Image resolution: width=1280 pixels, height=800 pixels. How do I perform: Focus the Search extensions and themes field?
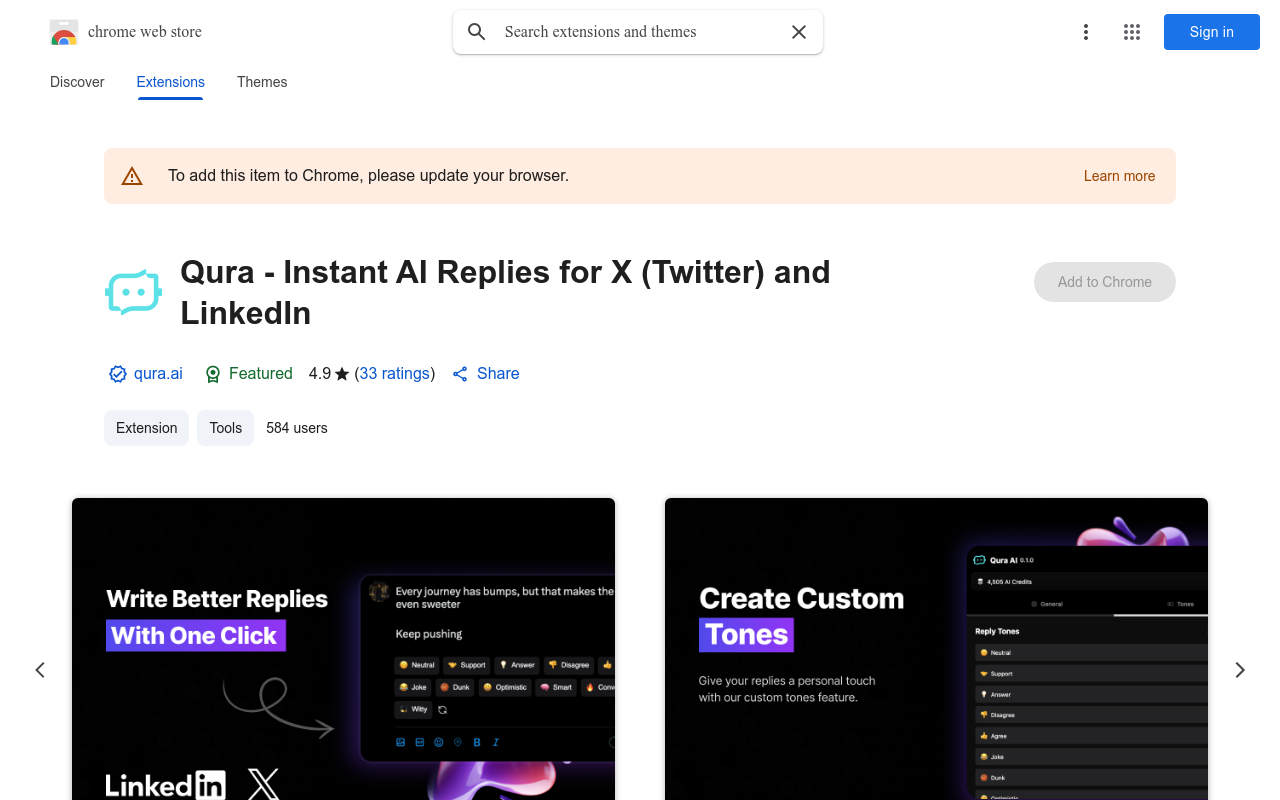click(640, 32)
